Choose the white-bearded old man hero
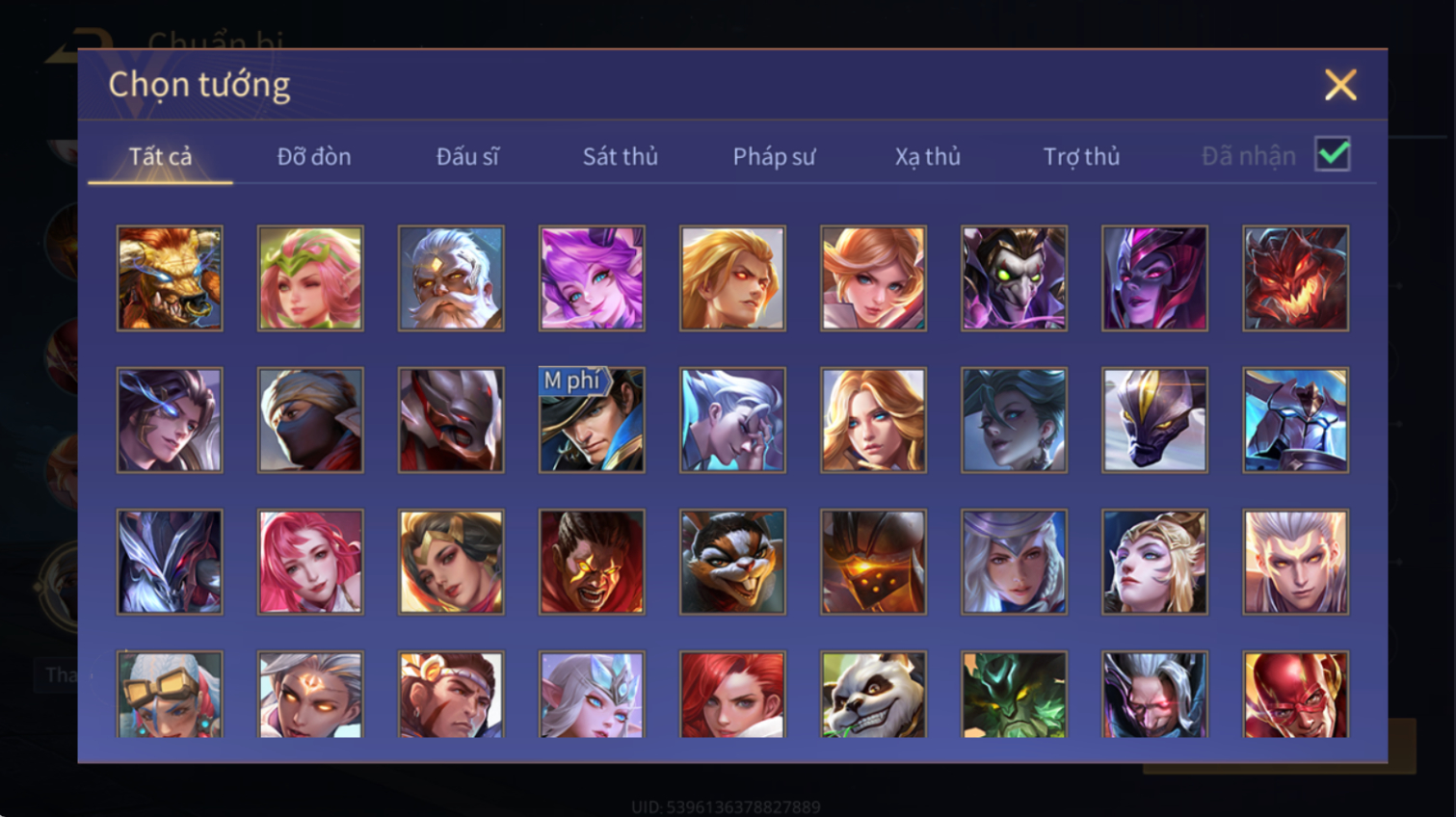The height and width of the screenshot is (817, 1456). (451, 278)
